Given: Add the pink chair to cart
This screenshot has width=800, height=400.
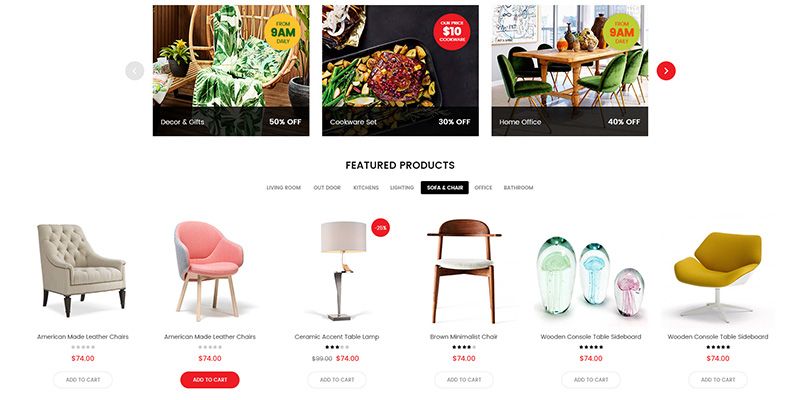Looking at the screenshot, I should click(210, 380).
